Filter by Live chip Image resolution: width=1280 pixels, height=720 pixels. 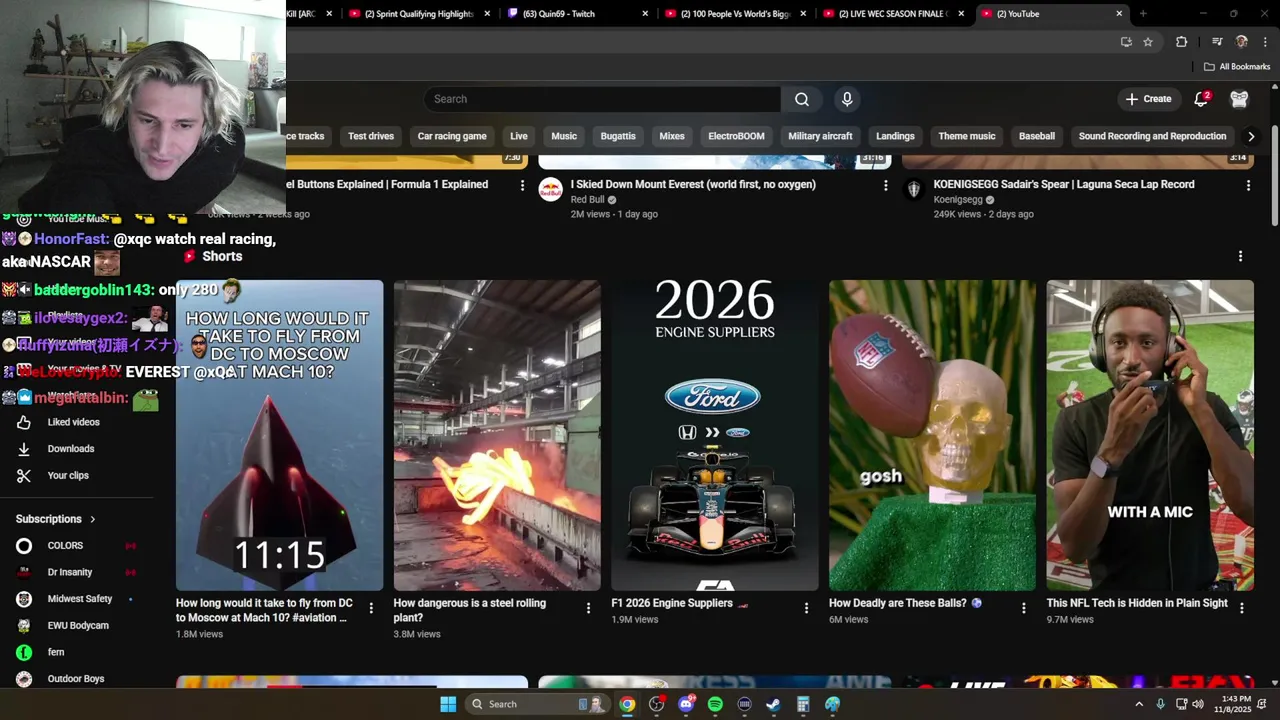pyautogui.click(x=518, y=136)
